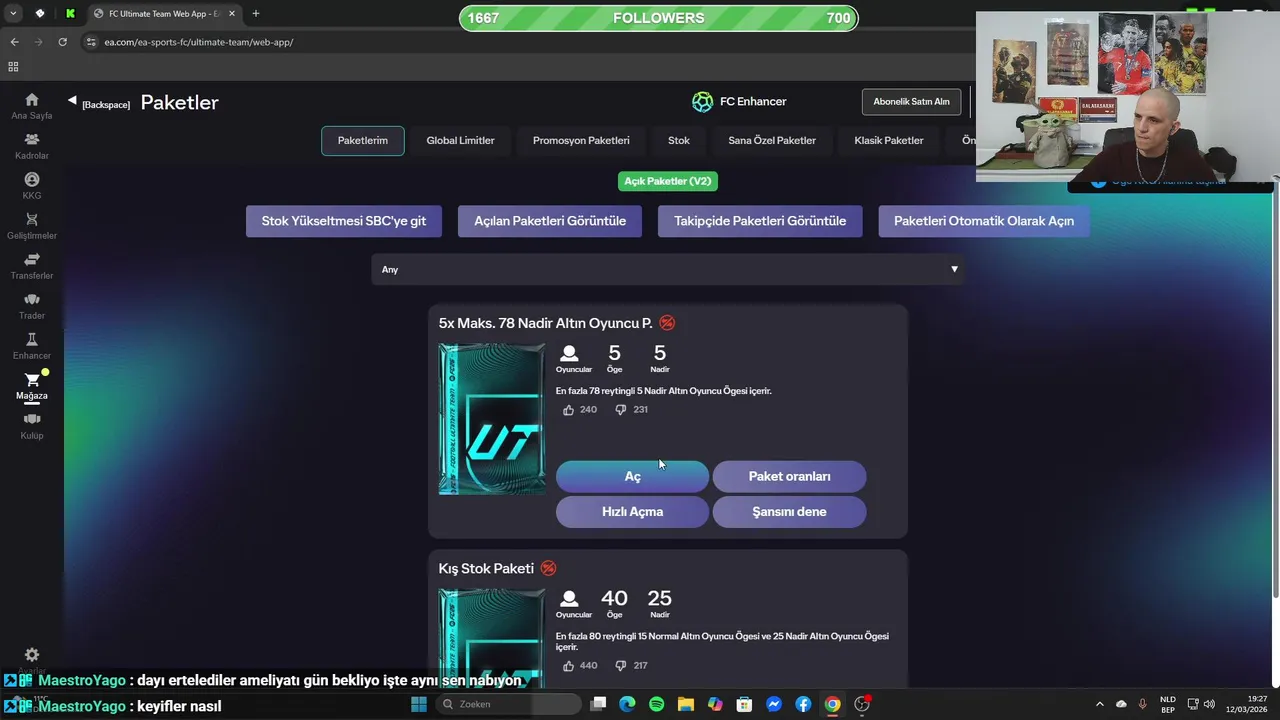Click Paketleri Otomatik Olarak Açın
Image resolution: width=1280 pixels, height=720 pixels.
click(x=984, y=221)
